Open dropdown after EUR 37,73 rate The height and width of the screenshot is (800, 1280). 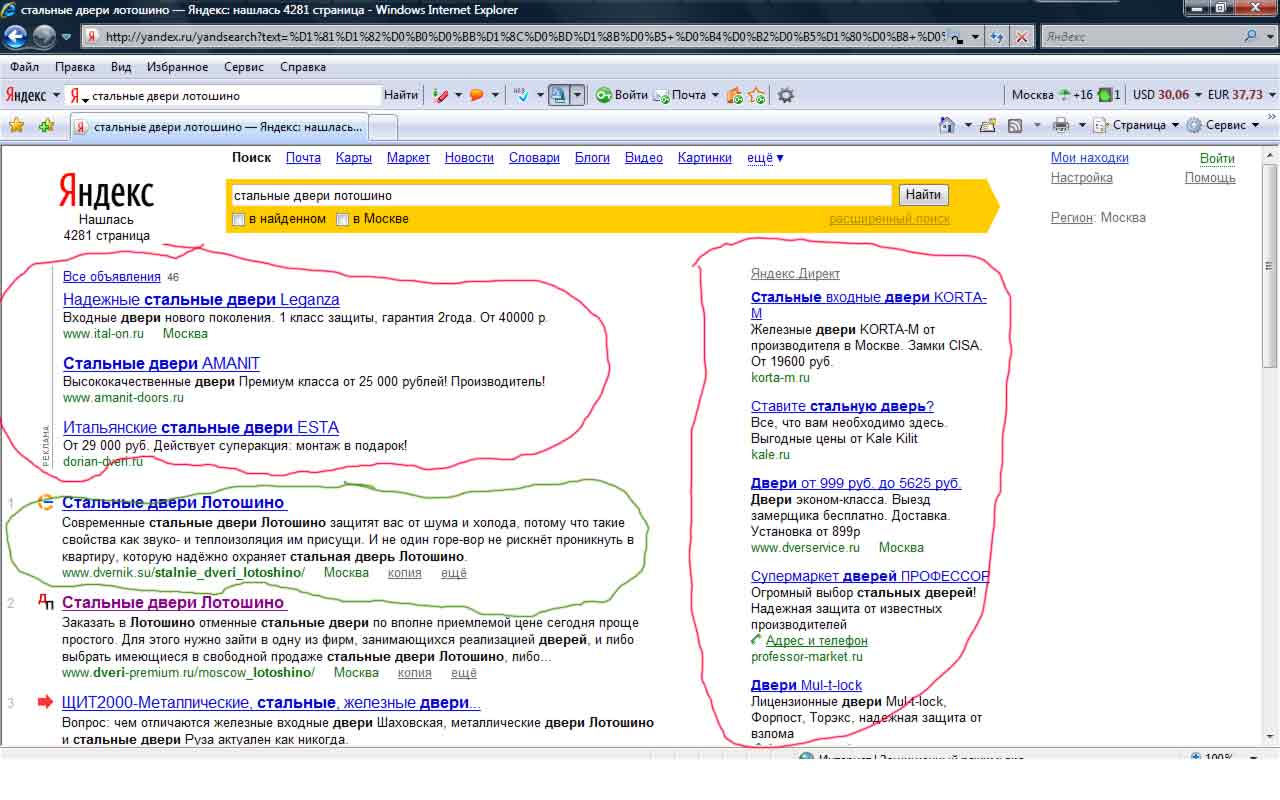pyautogui.click(x=1271, y=95)
